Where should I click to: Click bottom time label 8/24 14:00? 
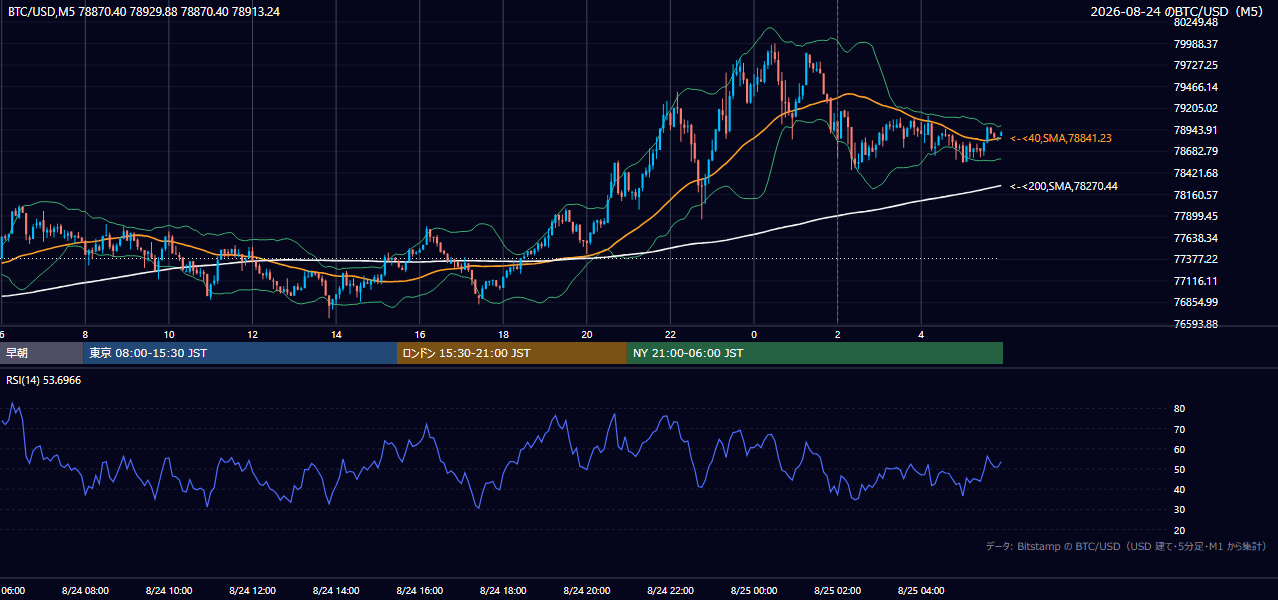[x=335, y=591]
